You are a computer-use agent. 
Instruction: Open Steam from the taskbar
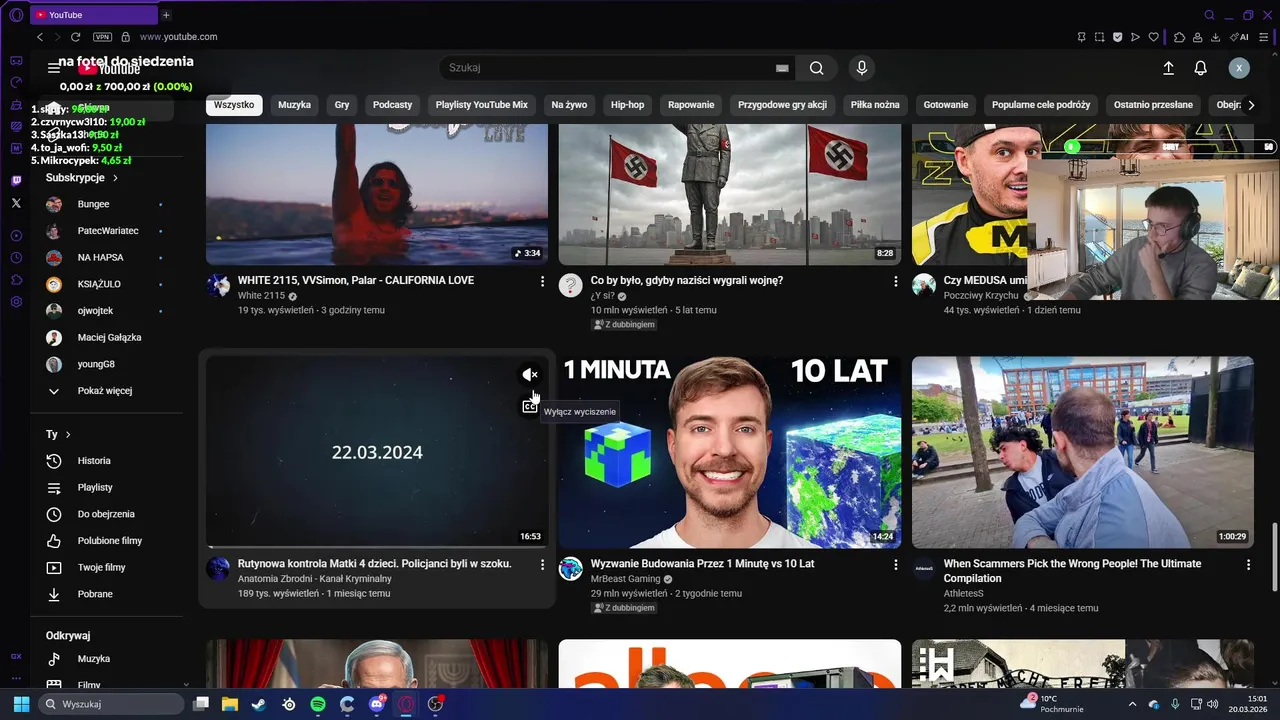click(x=259, y=704)
